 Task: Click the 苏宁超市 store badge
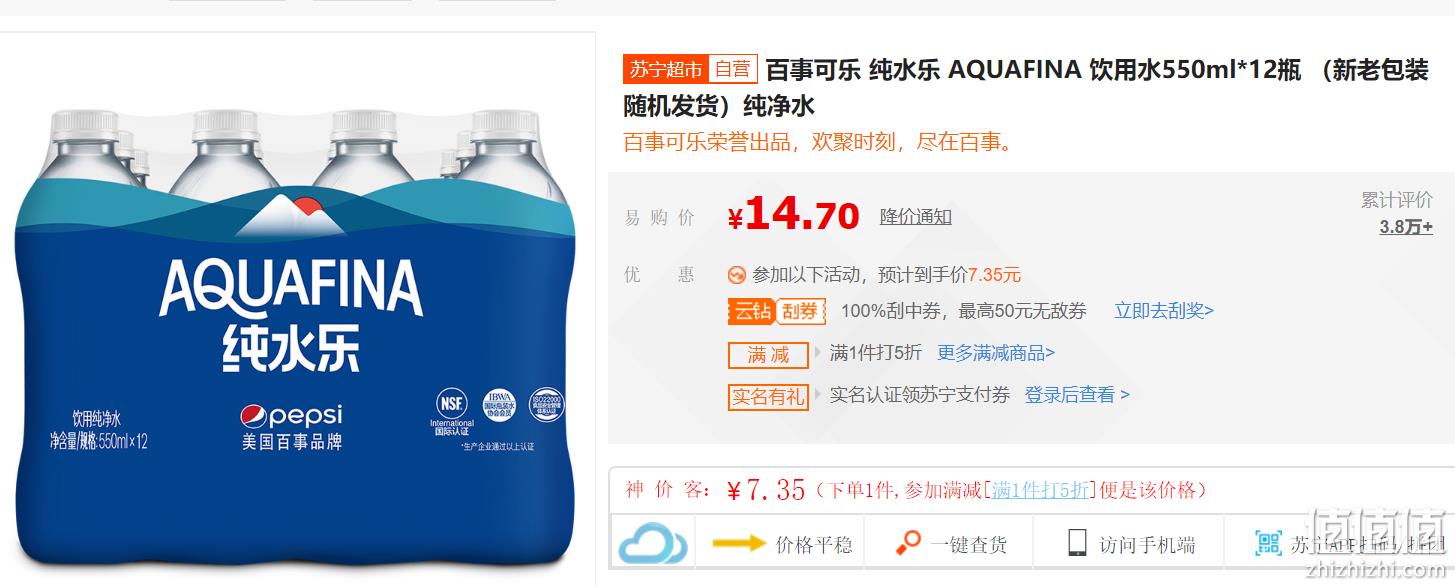tap(666, 69)
